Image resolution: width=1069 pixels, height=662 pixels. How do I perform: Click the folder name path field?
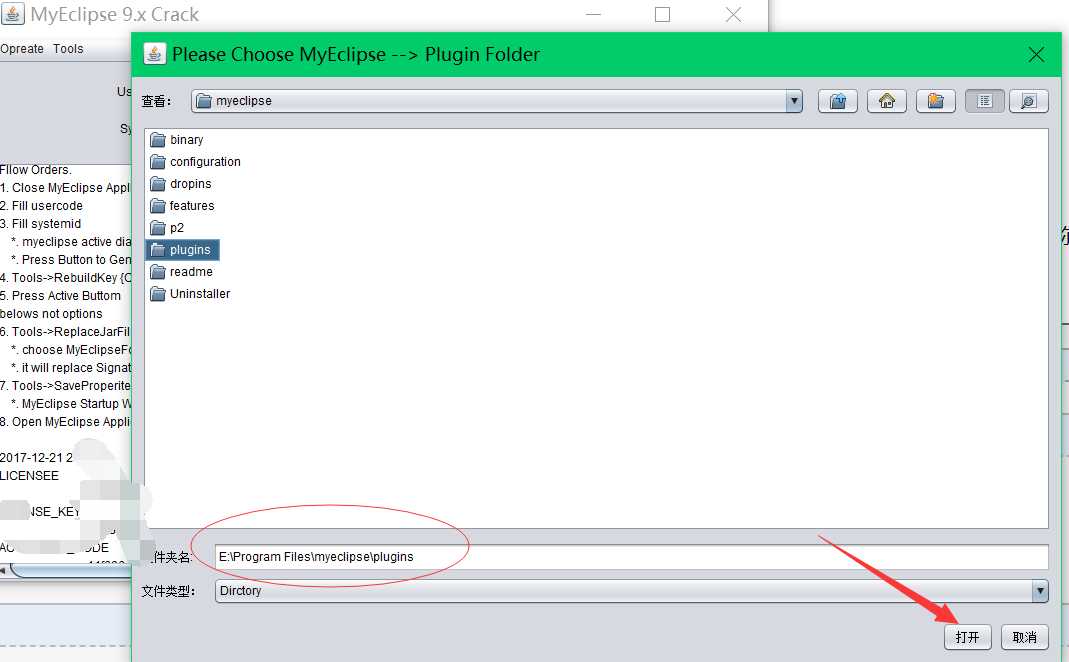coord(631,557)
